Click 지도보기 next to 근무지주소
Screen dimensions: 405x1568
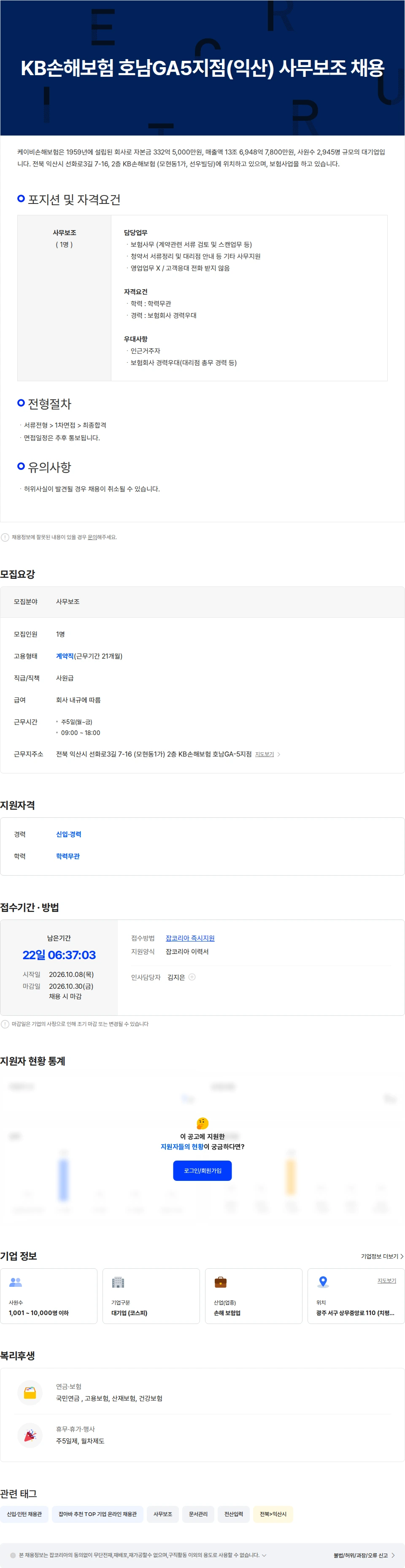264,754
